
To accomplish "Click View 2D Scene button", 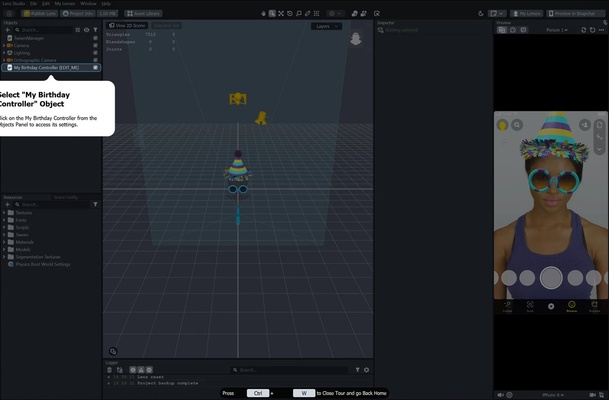I will coord(127,26).
